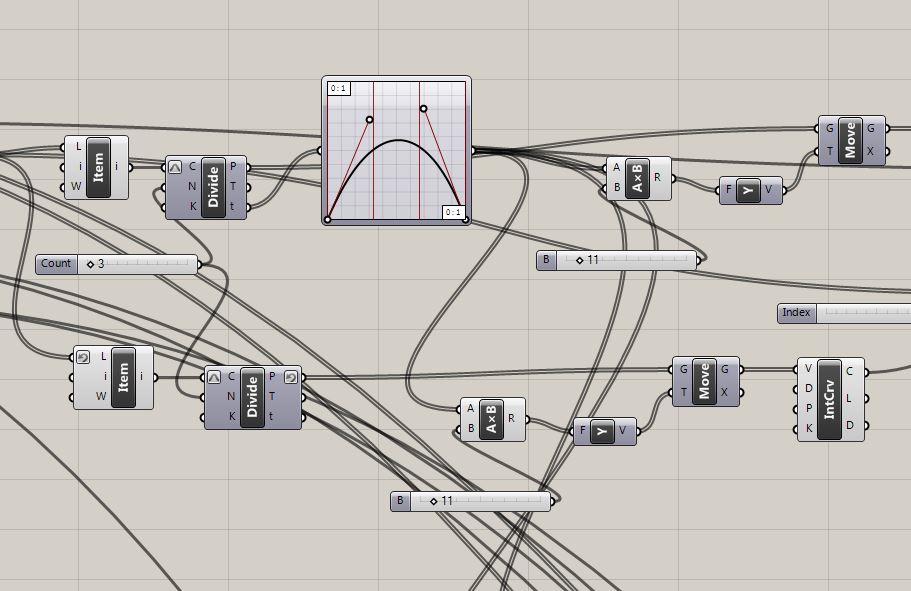The image size is (911, 591).
Task: Select the lower Item component name bar
Action: (x=123, y=378)
